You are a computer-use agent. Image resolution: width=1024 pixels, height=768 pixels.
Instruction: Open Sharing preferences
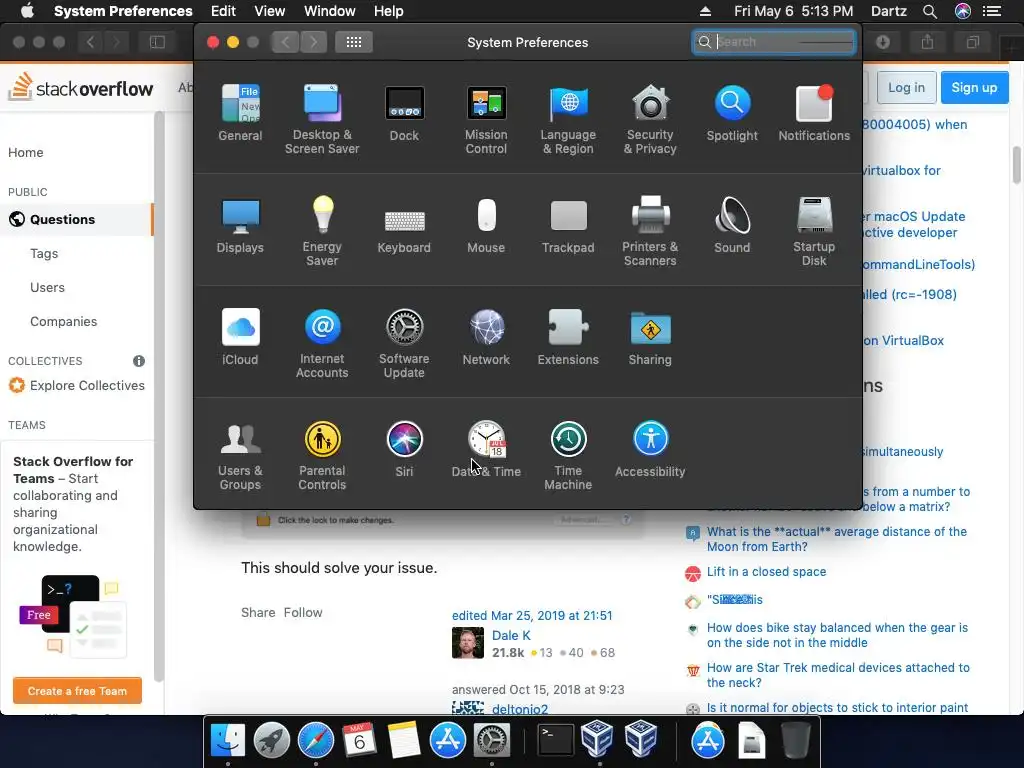tap(650, 337)
